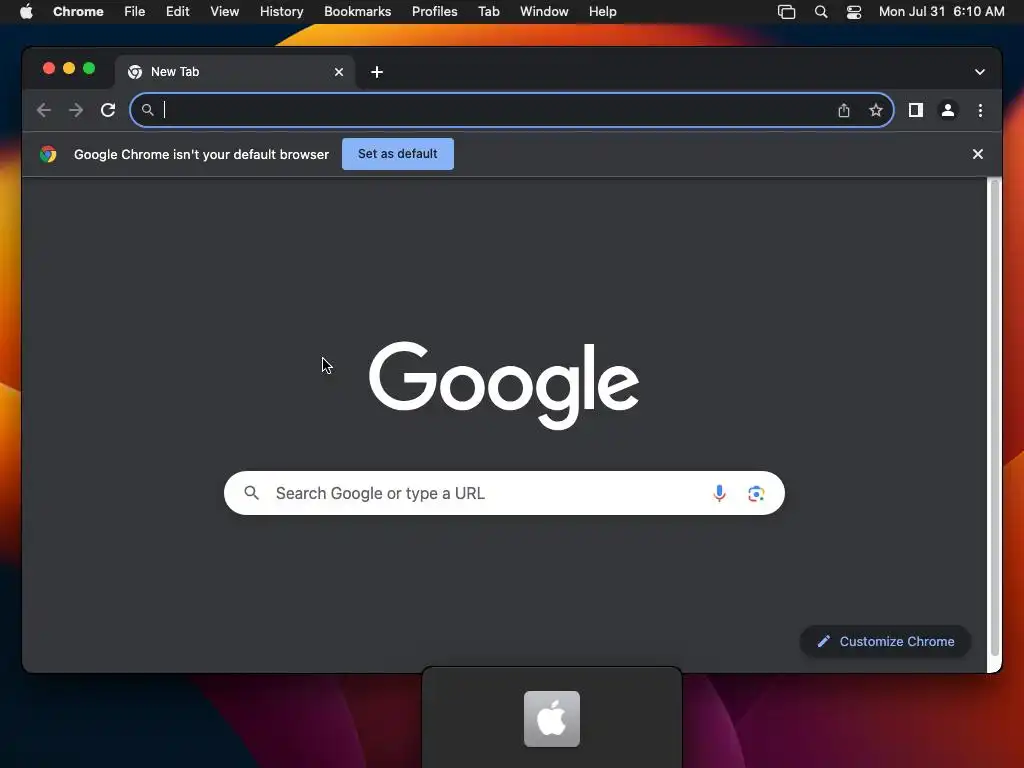
Task: Click the screen mirroring menu bar icon
Action: click(x=786, y=12)
